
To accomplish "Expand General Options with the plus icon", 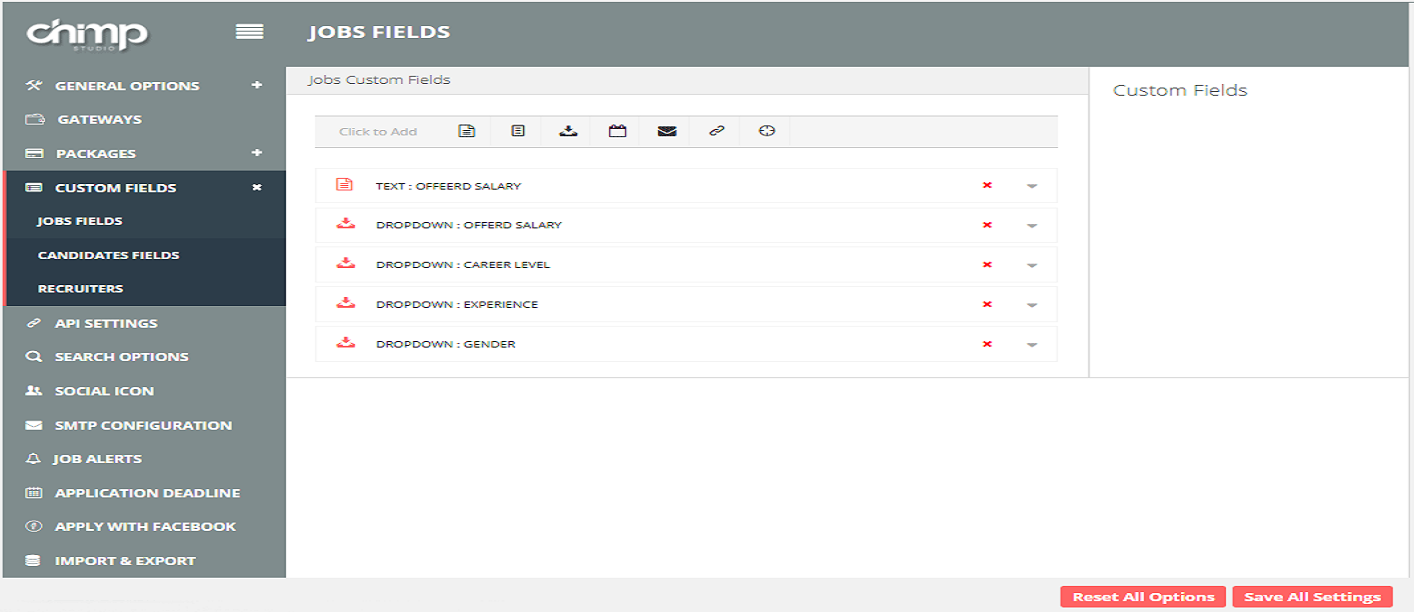I will [257, 86].
